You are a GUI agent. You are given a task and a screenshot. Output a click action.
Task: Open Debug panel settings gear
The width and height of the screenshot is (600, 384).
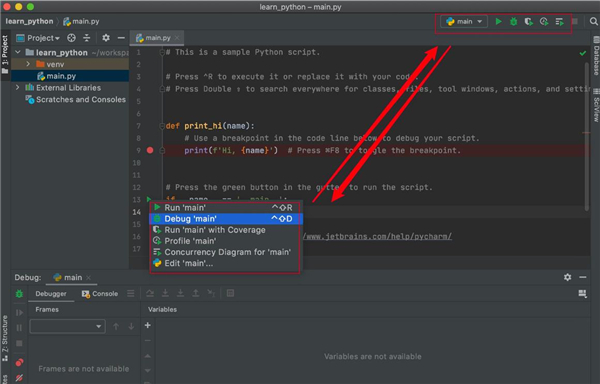[567, 277]
